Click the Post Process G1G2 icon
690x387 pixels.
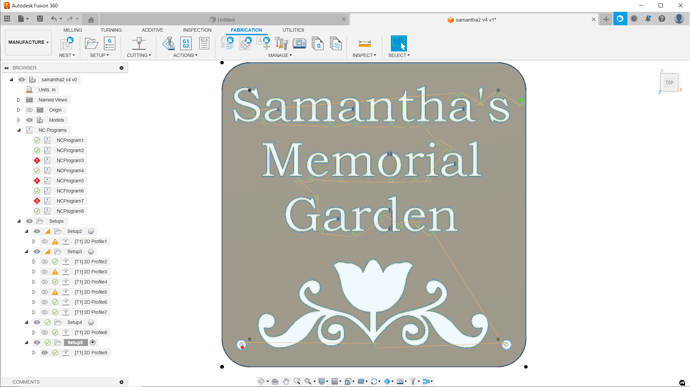(186, 43)
